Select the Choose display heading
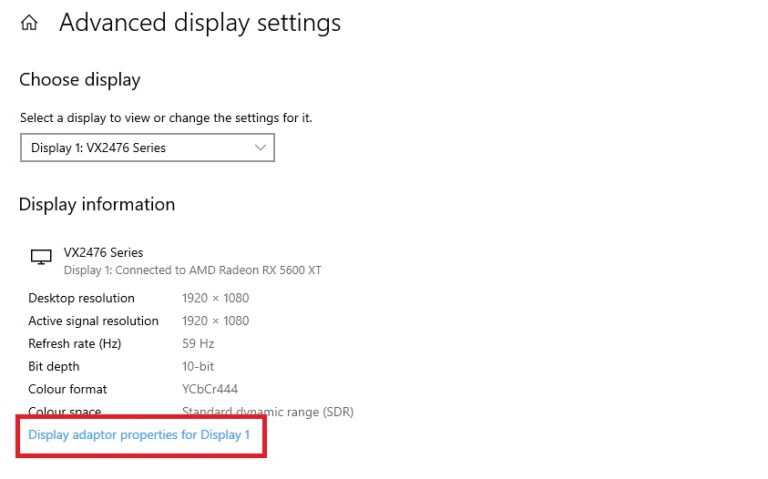The width and height of the screenshot is (768, 479). coord(80,80)
